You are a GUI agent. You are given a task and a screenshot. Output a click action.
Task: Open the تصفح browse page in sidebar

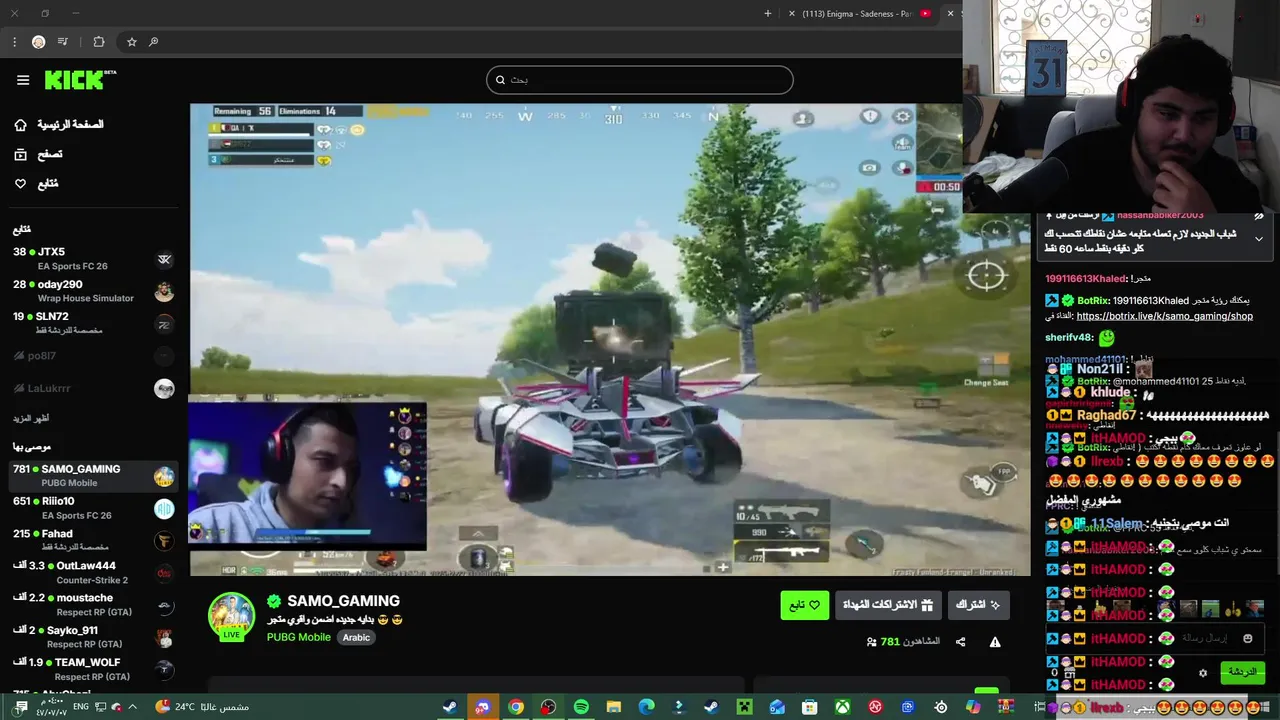pos(38,155)
